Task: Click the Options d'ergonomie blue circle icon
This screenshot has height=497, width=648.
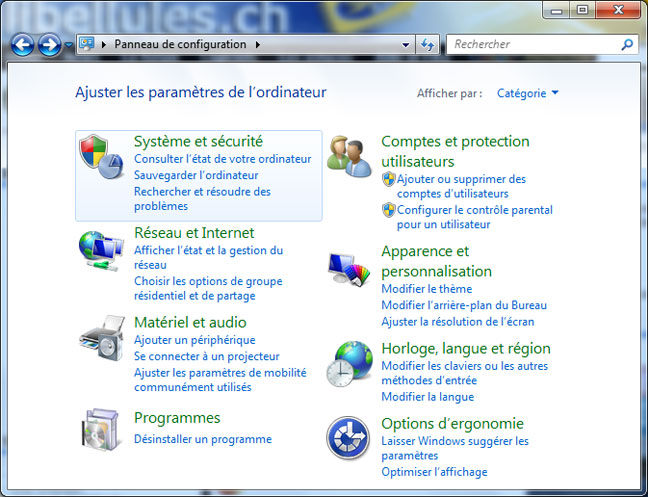Action: pyautogui.click(x=348, y=438)
